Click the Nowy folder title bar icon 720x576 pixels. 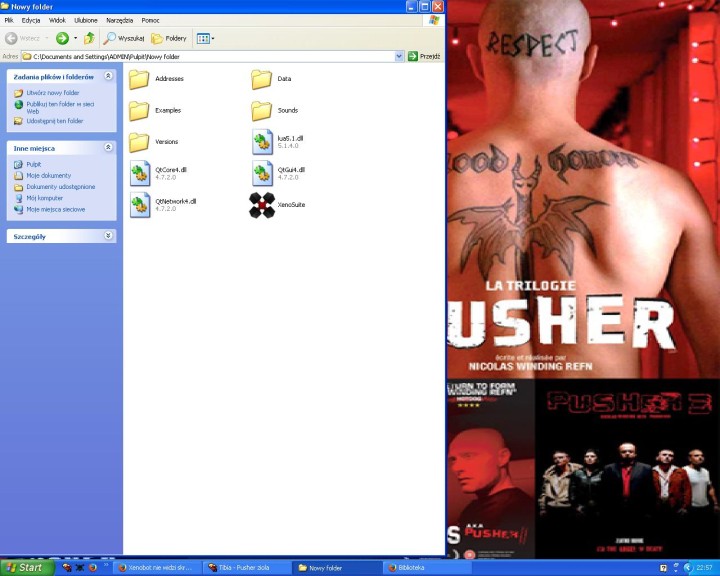(x=5, y=6)
